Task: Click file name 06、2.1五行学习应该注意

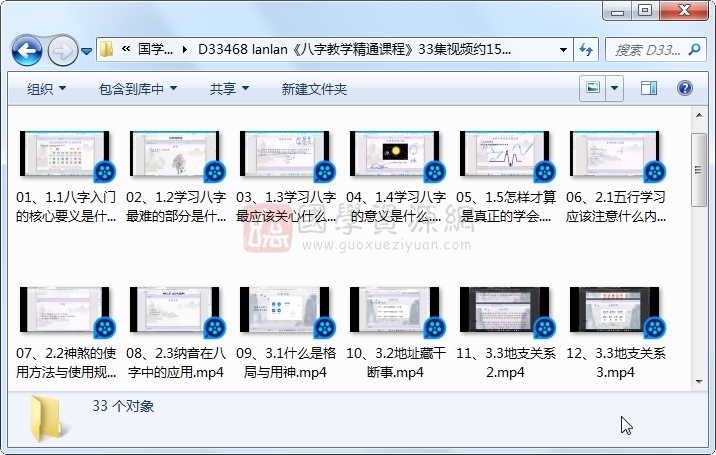Action: pyautogui.click(x=616, y=206)
